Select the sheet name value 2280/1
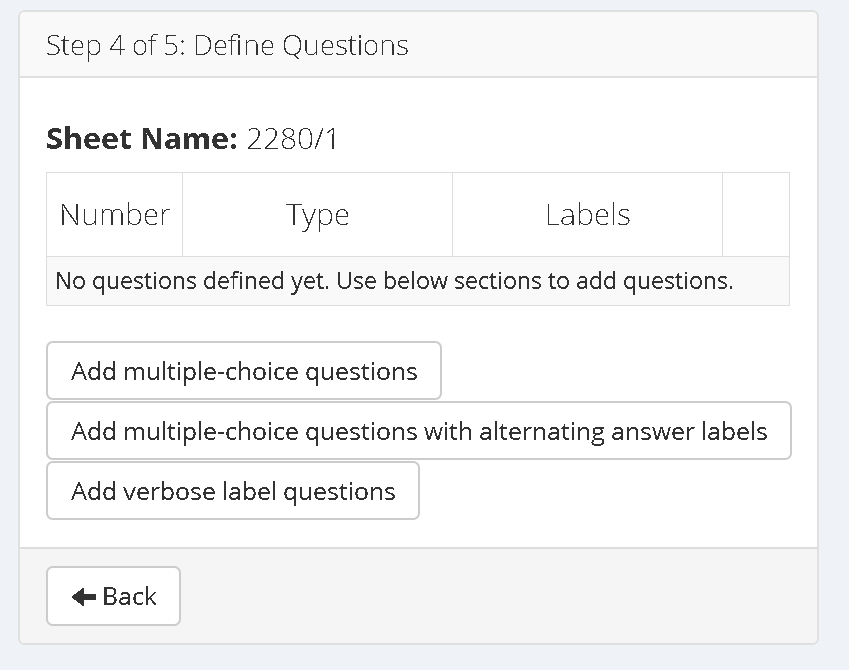849x670 pixels. (x=292, y=139)
